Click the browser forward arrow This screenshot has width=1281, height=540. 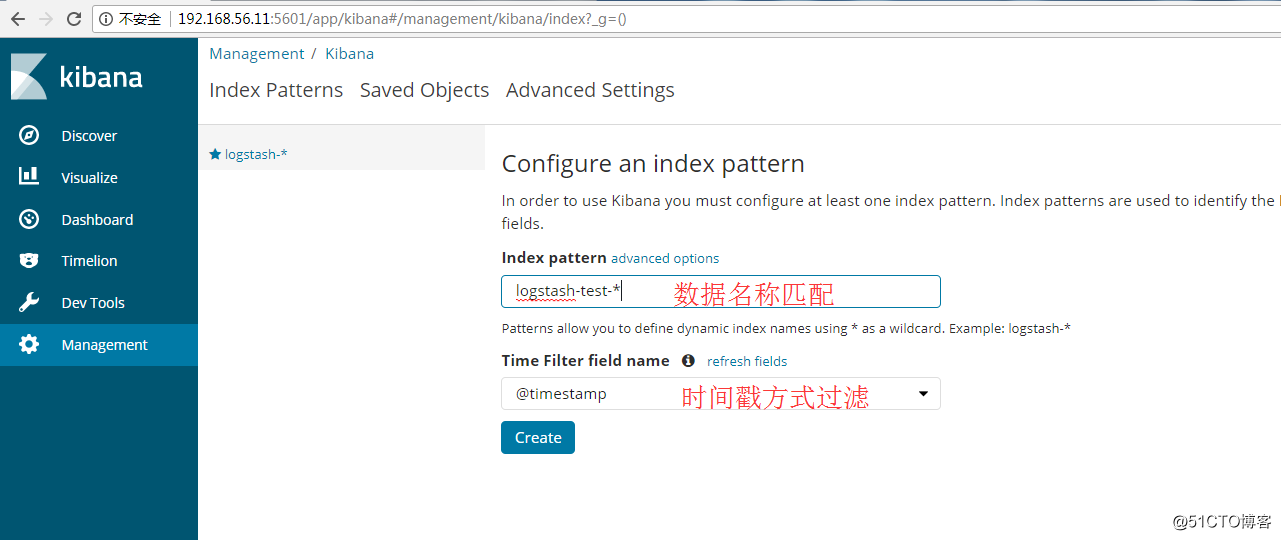tap(46, 19)
